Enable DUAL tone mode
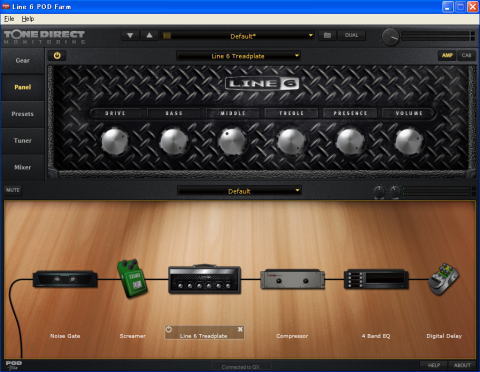The width and height of the screenshot is (480, 372). click(x=351, y=35)
